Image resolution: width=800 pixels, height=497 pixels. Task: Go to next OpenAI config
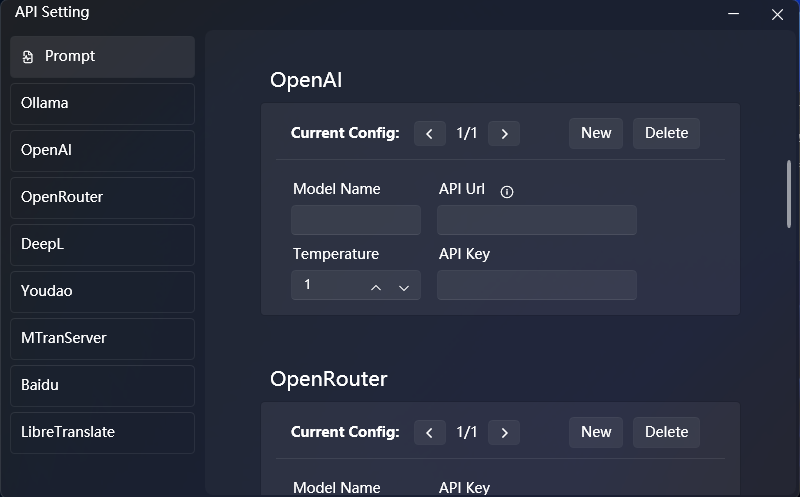coord(504,134)
